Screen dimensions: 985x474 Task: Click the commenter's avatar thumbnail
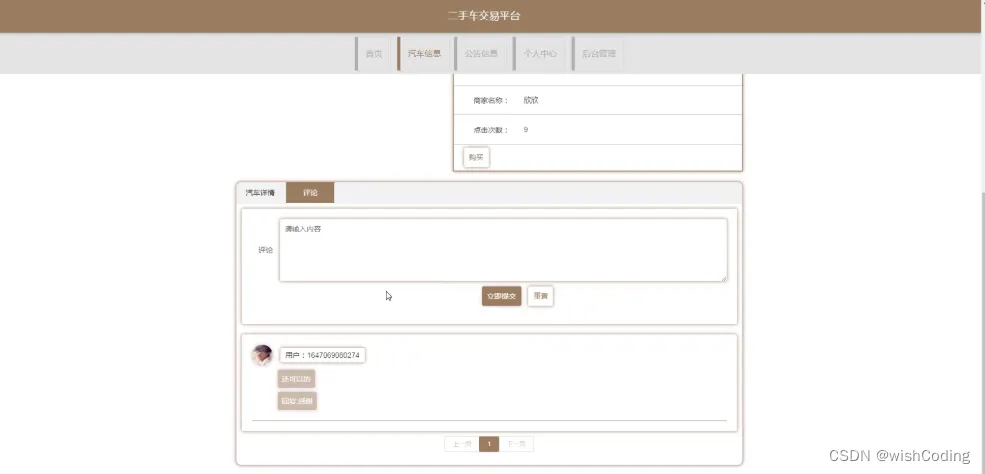pyautogui.click(x=262, y=355)
